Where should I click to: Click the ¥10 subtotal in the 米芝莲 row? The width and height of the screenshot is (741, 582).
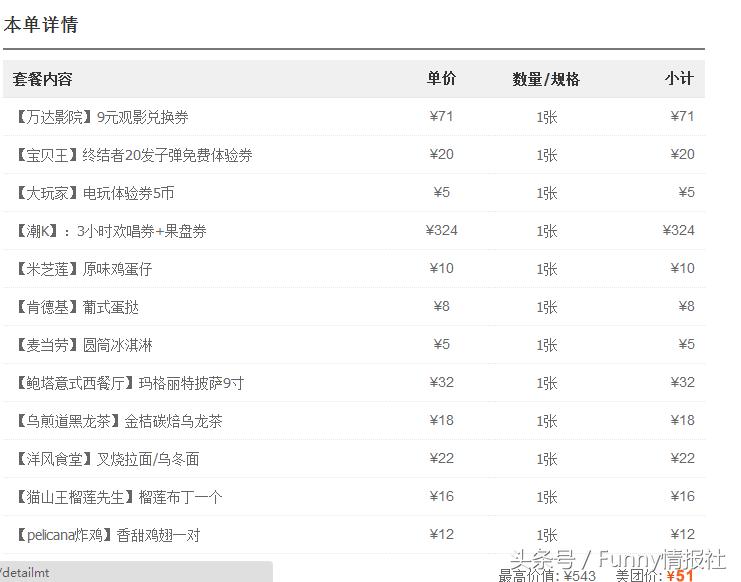click(682, 268)
